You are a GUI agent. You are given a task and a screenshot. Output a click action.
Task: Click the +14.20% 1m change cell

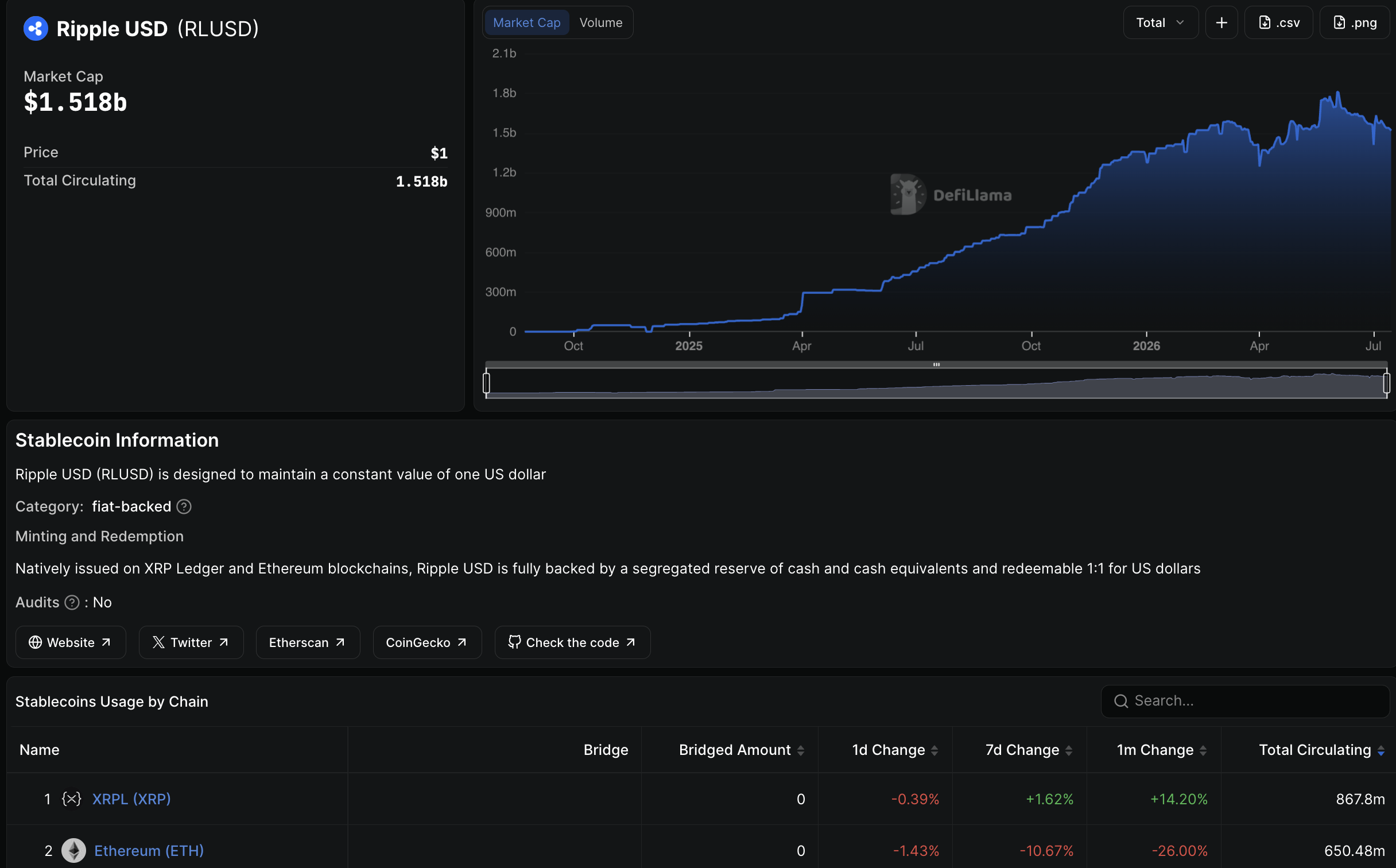point(1179,799)
